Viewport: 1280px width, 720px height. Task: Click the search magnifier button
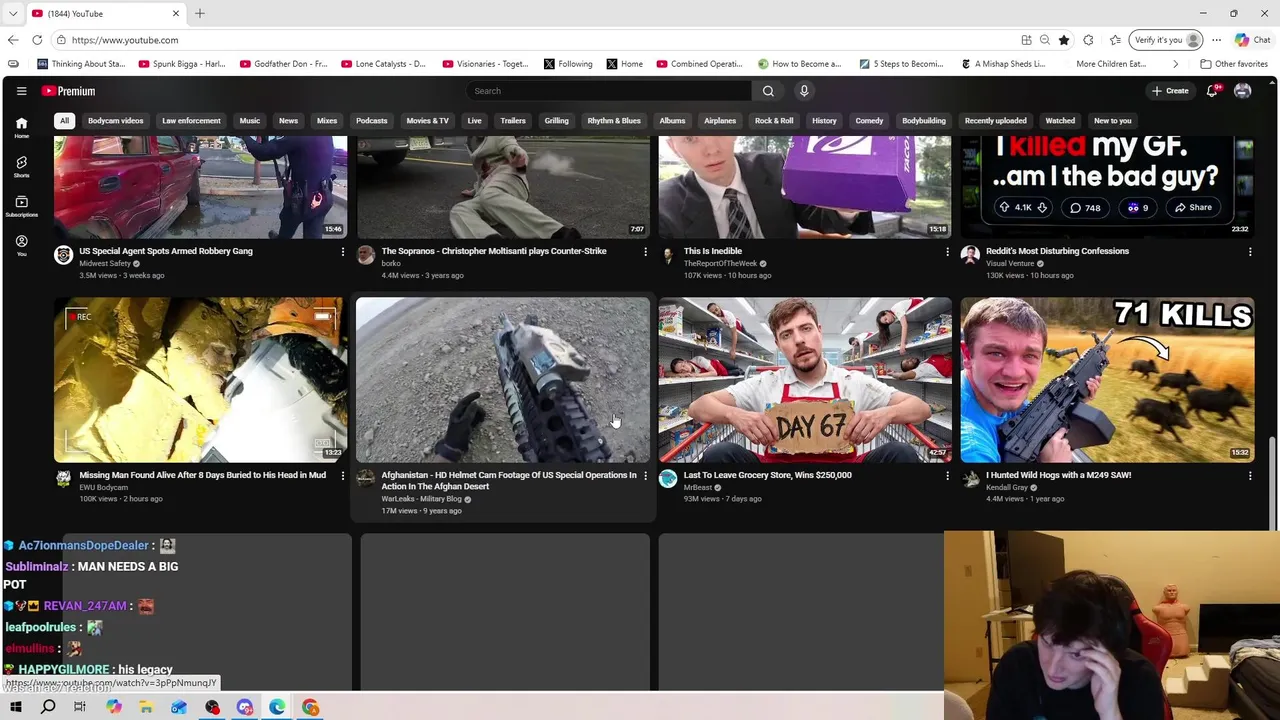coord(768,91)
